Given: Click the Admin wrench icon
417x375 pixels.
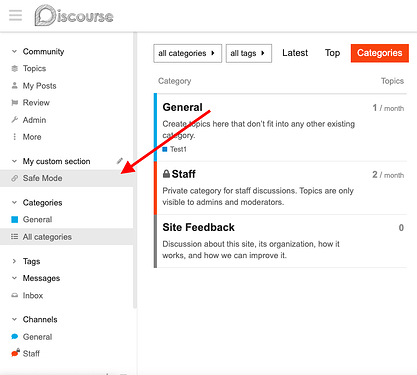Looking at the screenshot, I should pyautogui.click(x=14, y=120).
